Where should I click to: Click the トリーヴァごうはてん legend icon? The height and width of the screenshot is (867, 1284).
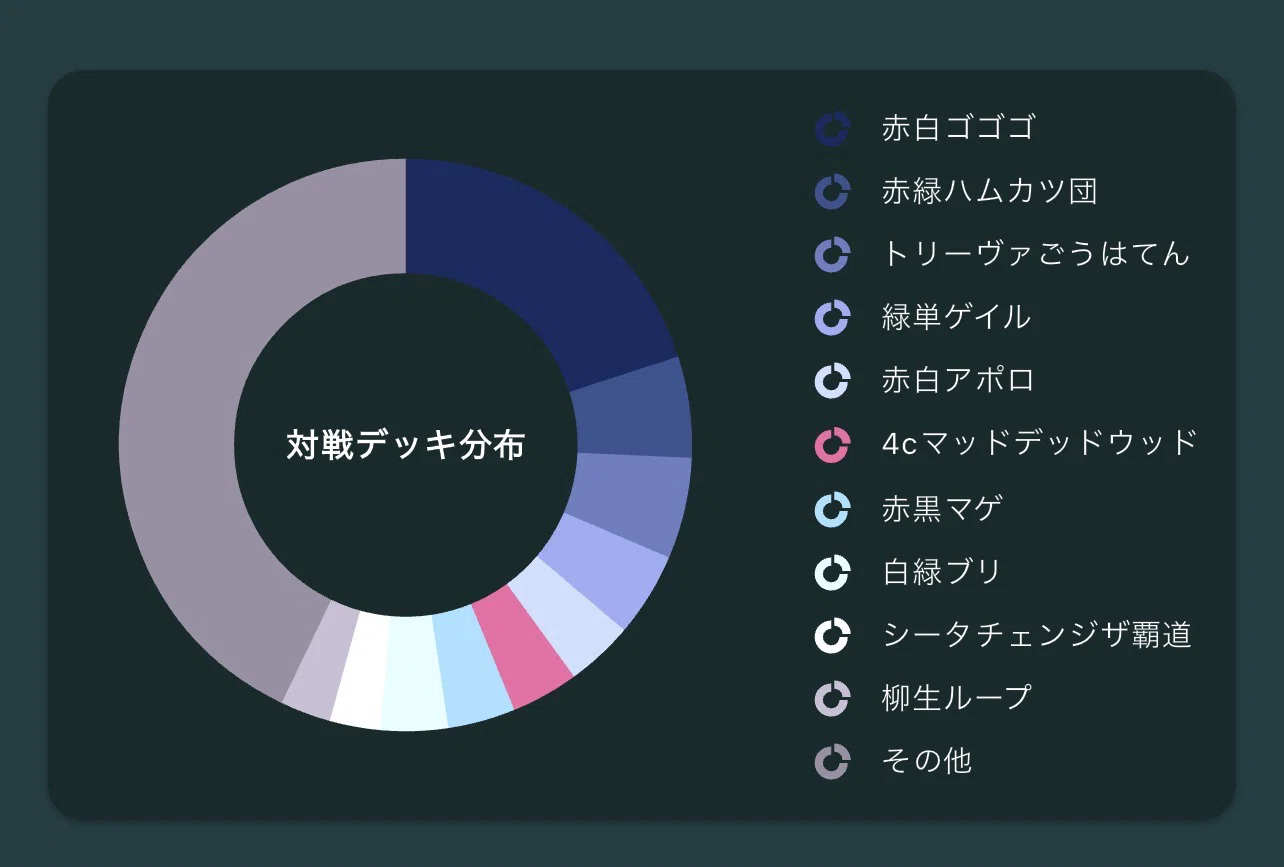[832, 255]
